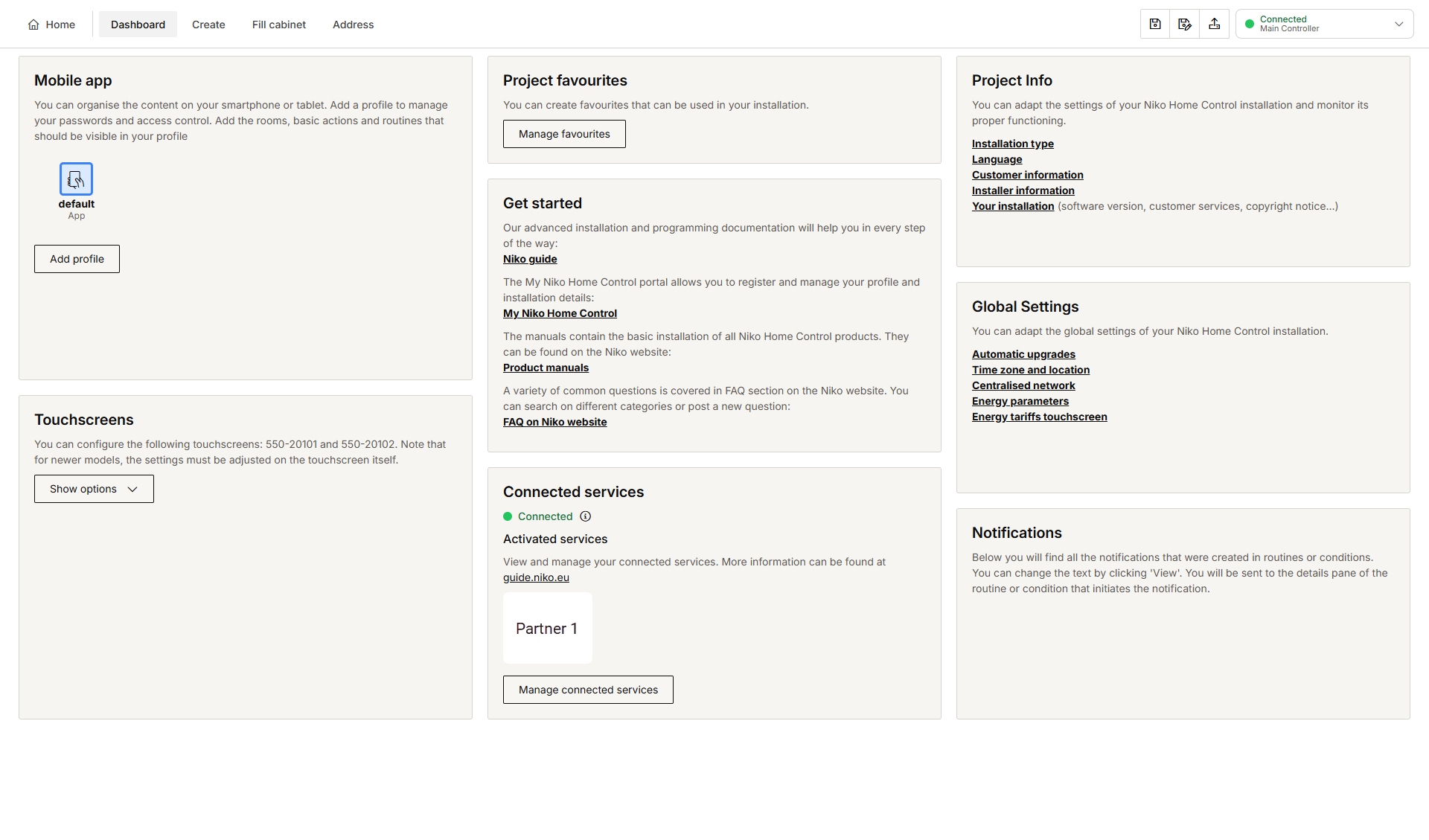Open the Centralised network link
The height and width of the screenshot is (840, 1429).
[x=1023, y=385]
